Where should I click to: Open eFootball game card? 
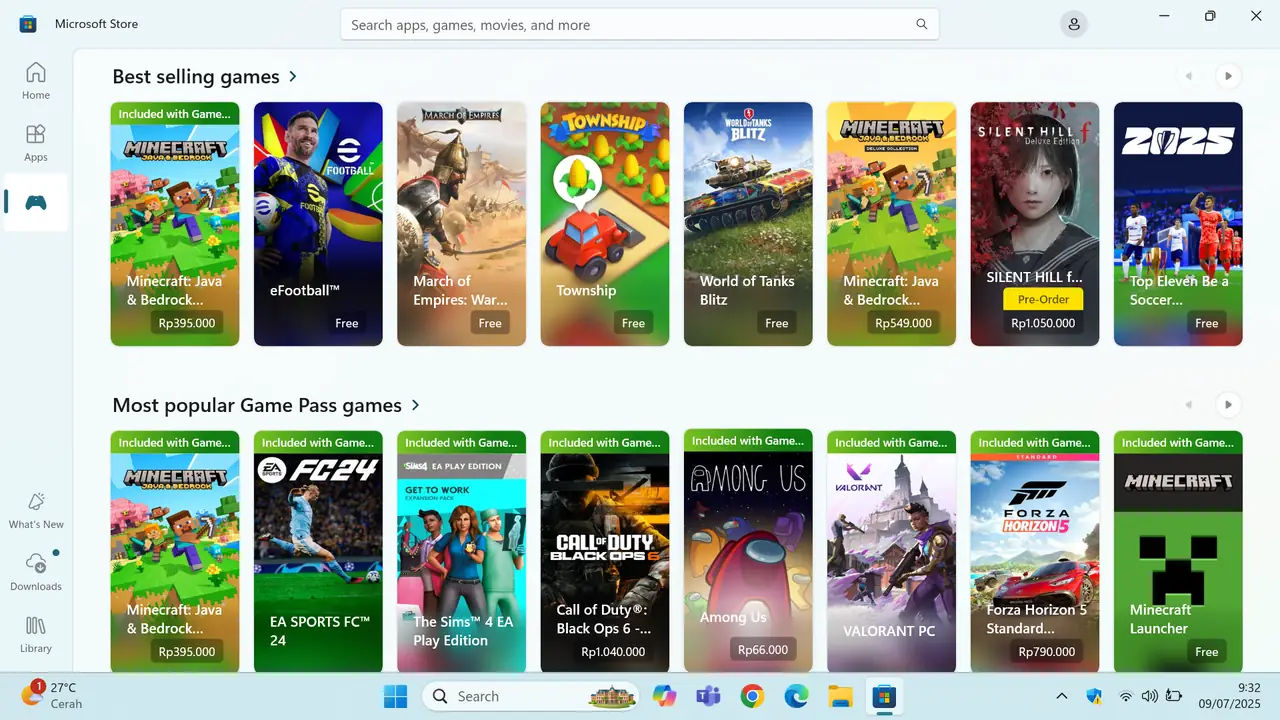(x=318, y=224)
